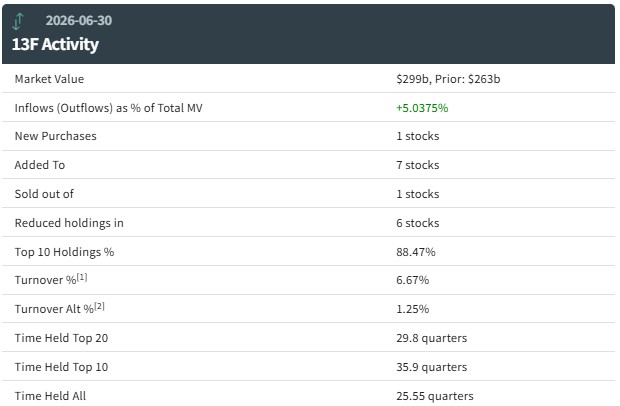This screenshot has height=406, width=620.
Task: Open Turnover % footnote [1]
Action: coord(82,277)
